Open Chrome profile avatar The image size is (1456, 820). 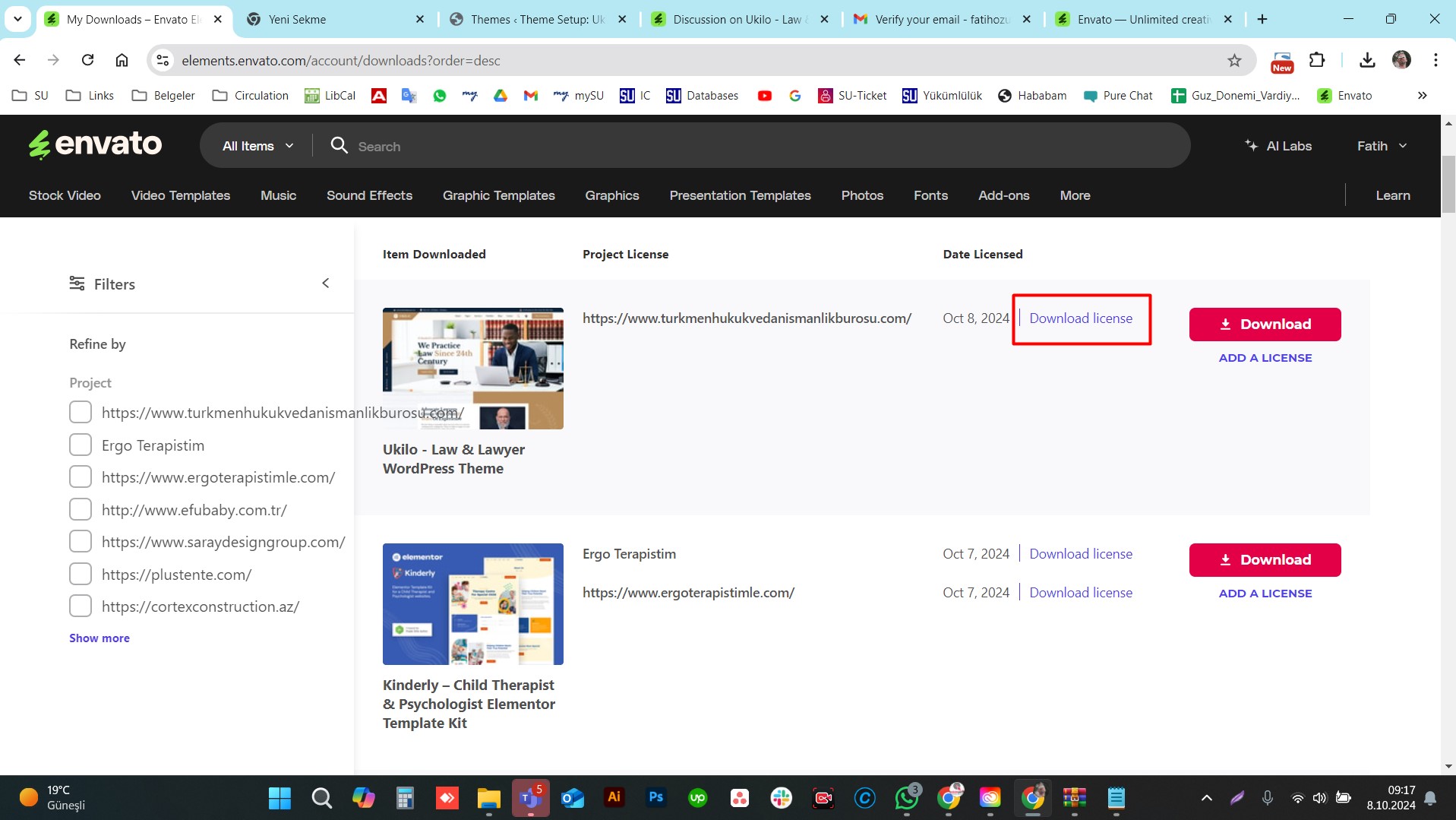click(1401, 61)
